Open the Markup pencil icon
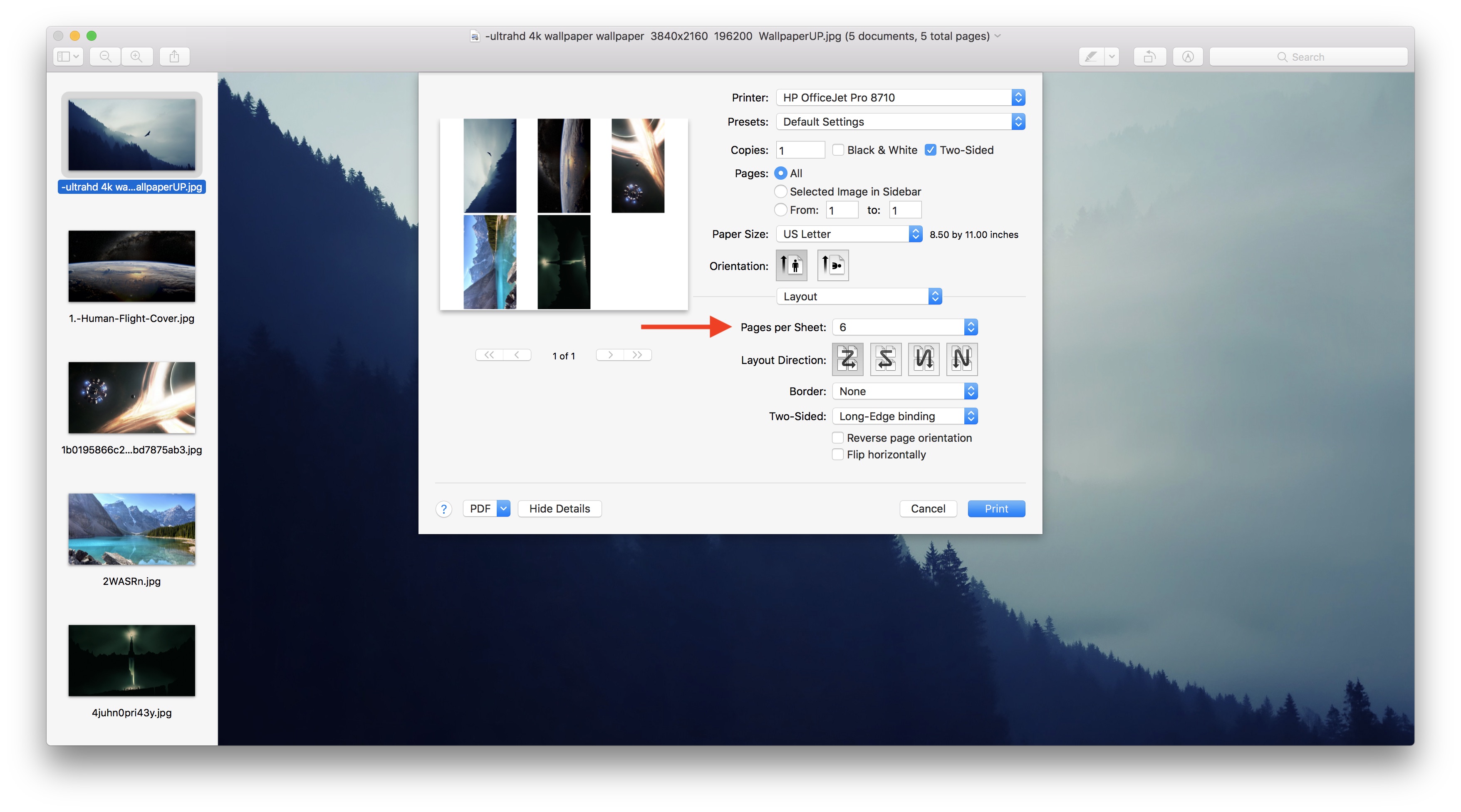Viewport: 1461px width, 812px height. click(x=1092, y=56)
